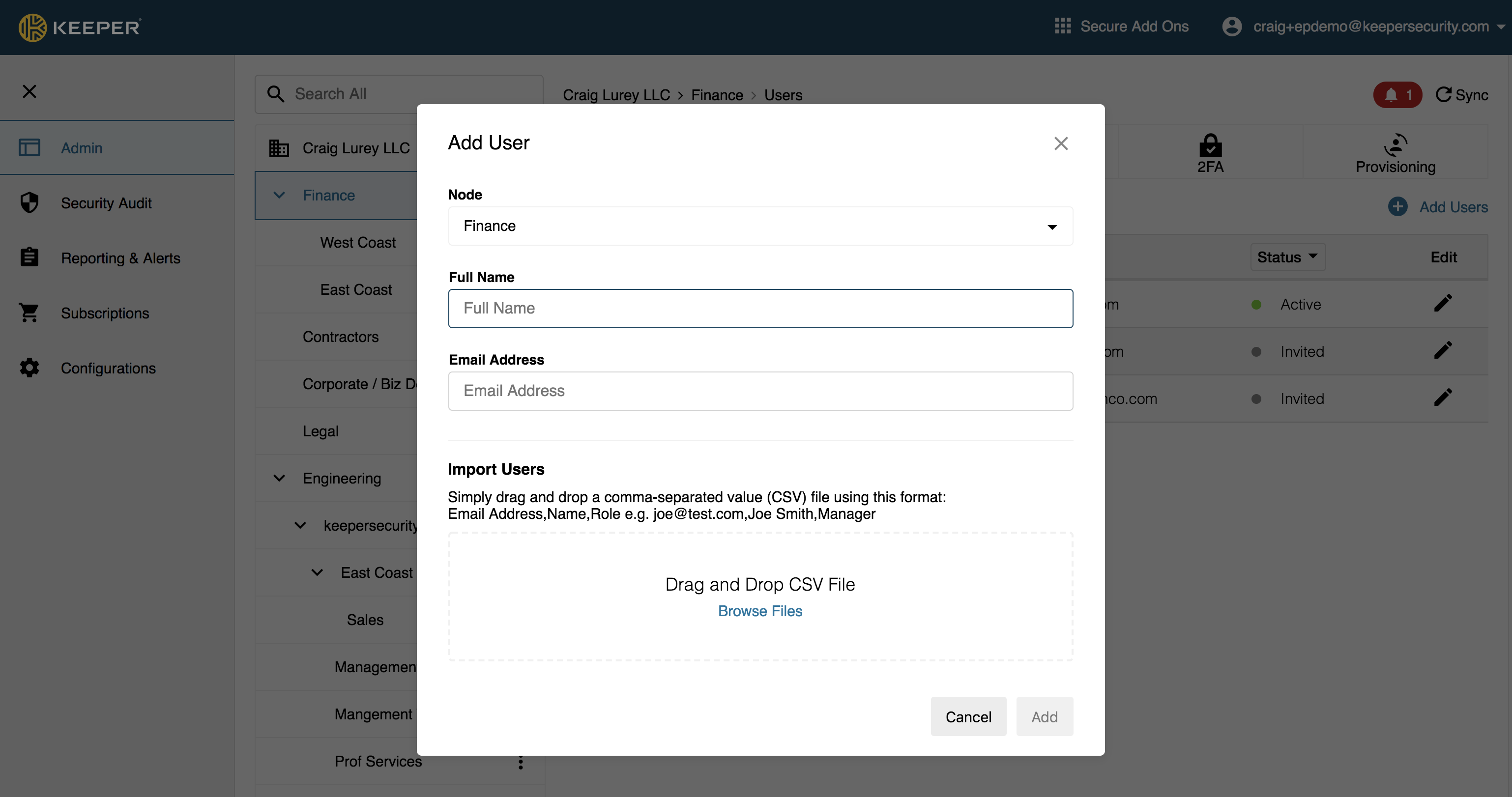Collapse the Finance node chevron
The height and width of the screenshot is (797, 1512).
click(x=279, y=195)
